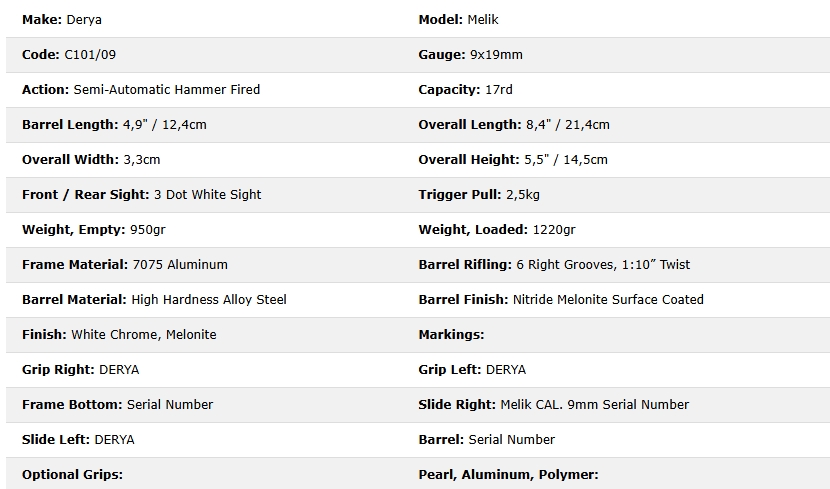
Task: Click the Finish White Chrome, Melonite cell
Action: [x=118, y=335]
